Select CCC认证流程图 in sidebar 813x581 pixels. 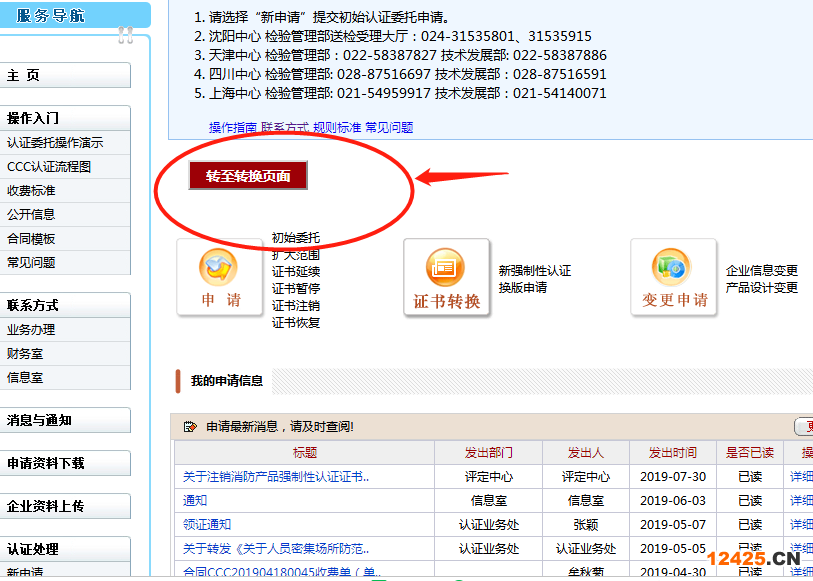(x=49, y=167)
